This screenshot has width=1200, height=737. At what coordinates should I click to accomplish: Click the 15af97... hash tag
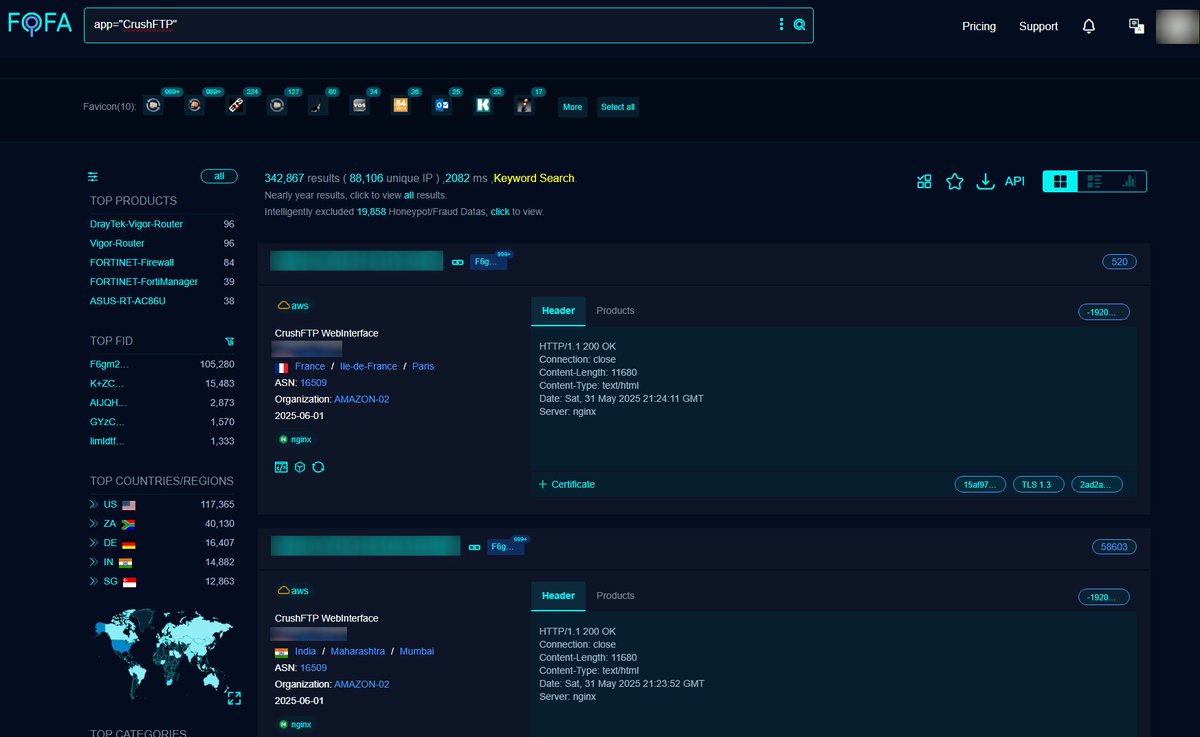[x=979, y=484]
